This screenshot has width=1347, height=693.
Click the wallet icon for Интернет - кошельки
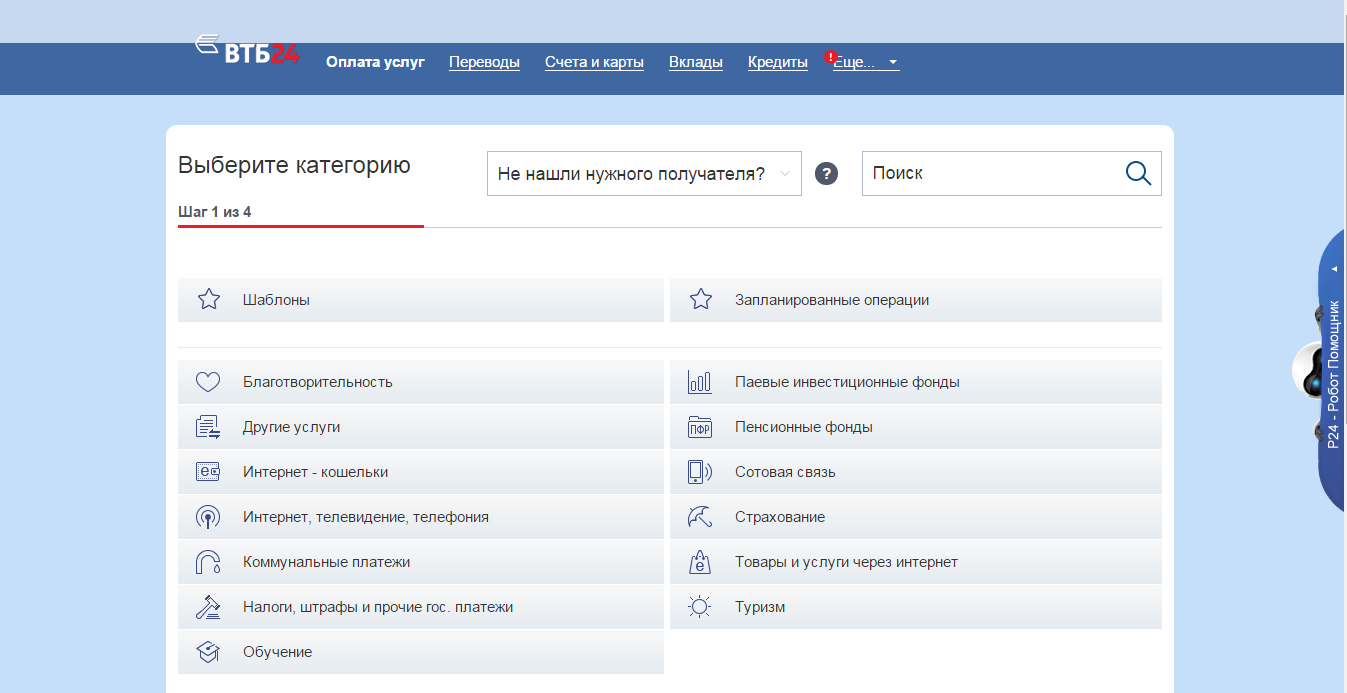click(208, 472)
